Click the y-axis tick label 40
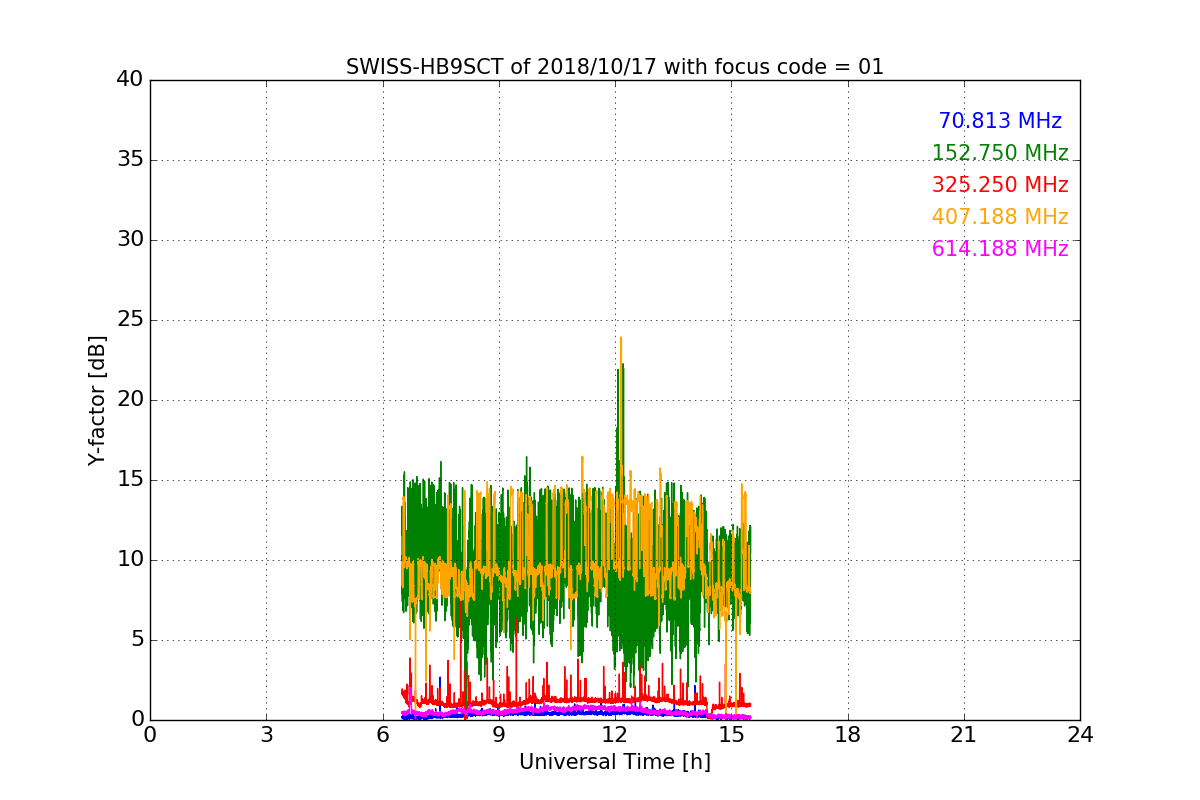 [130, 80]
